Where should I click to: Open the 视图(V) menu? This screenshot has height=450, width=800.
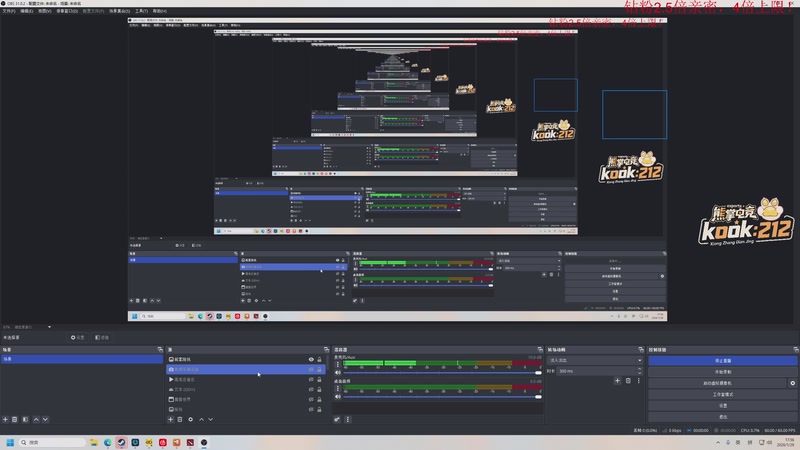tap(45, 11)
